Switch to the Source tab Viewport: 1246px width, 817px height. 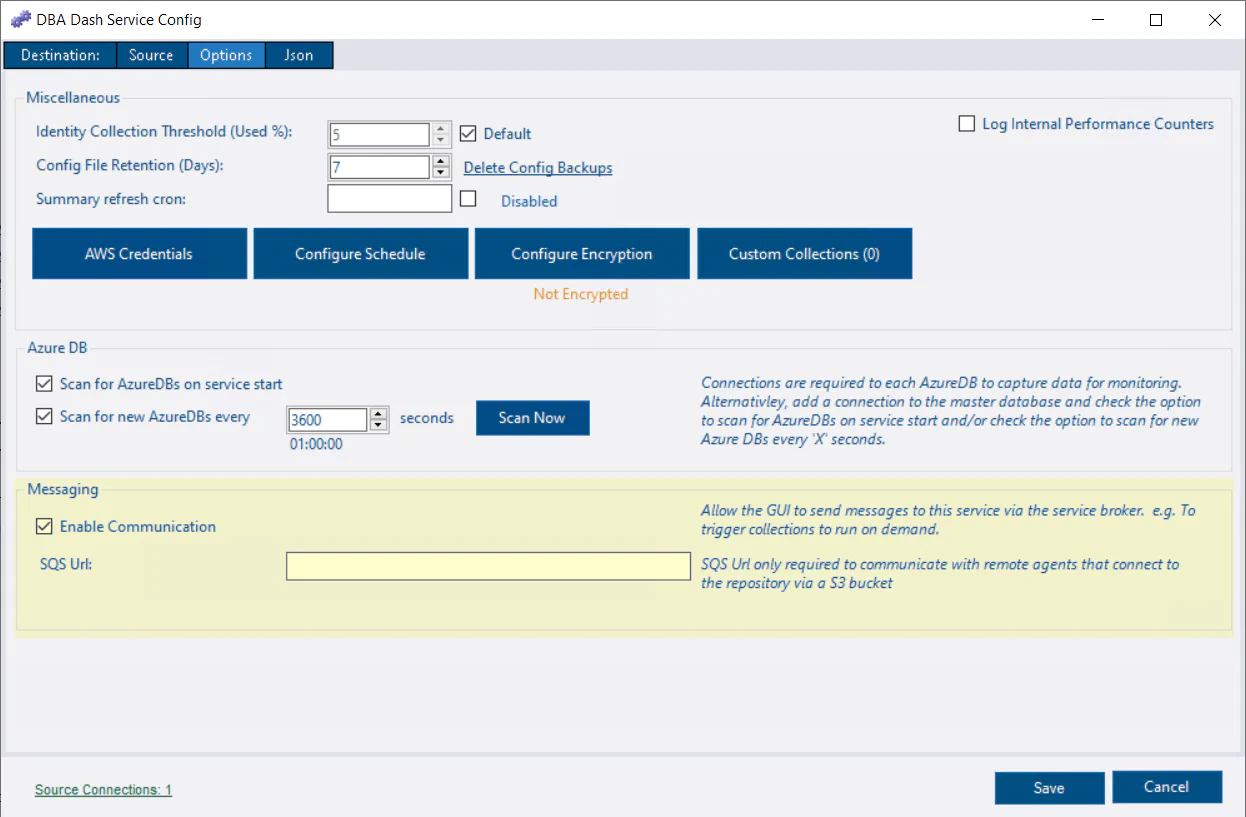tap(151, 55)
